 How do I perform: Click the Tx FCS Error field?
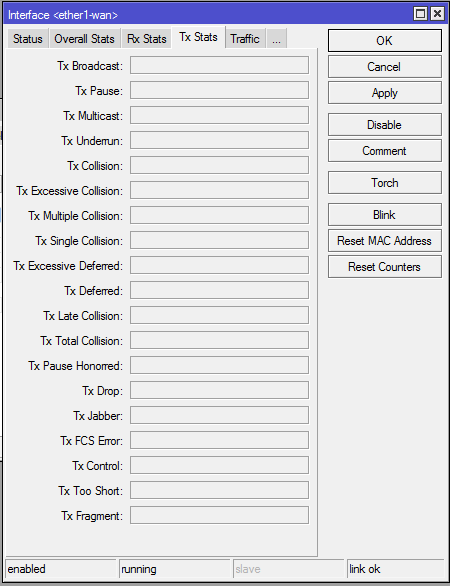point(219,440)
